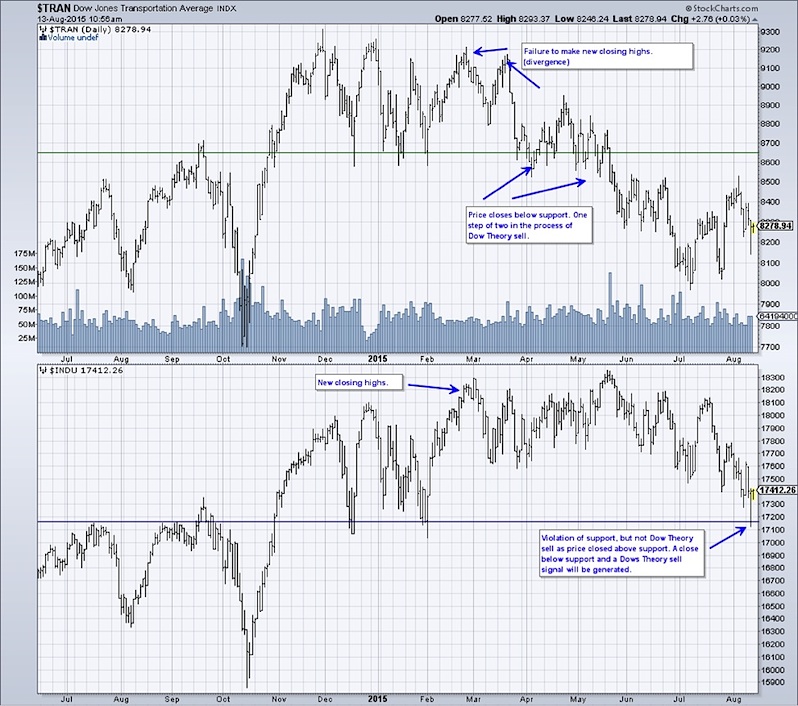Image resolution: width=798 pixels, height=706 pixels.
Task: Click the $TRAN (Daily) 8278.94 legend label
Action: click(x=100, y=30)
